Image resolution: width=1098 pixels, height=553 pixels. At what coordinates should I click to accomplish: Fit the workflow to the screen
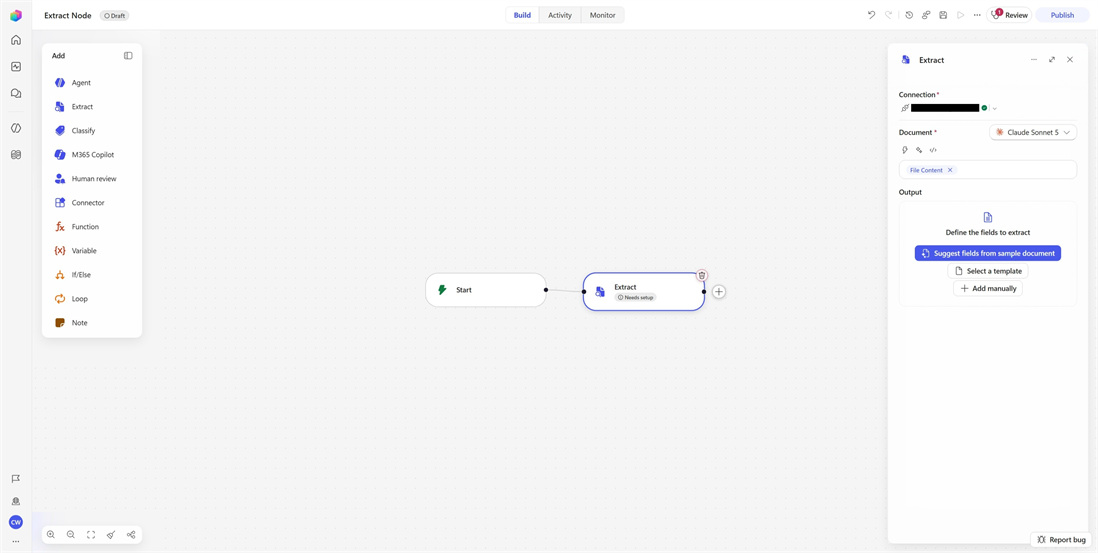[91, 535]
